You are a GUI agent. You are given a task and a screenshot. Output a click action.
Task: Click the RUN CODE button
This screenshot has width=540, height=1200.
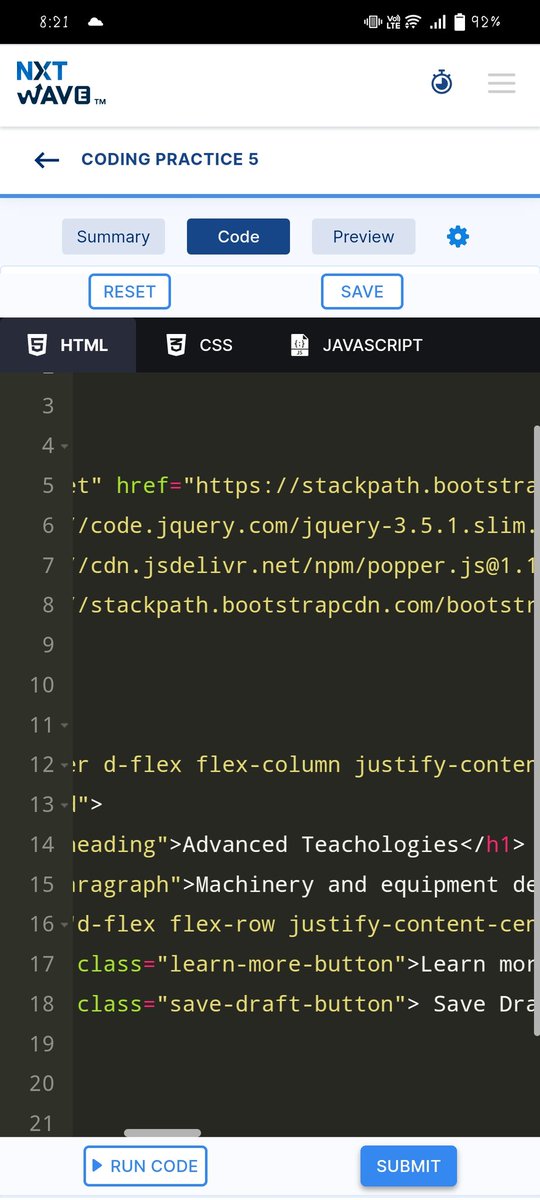[x=145, y=1166]
